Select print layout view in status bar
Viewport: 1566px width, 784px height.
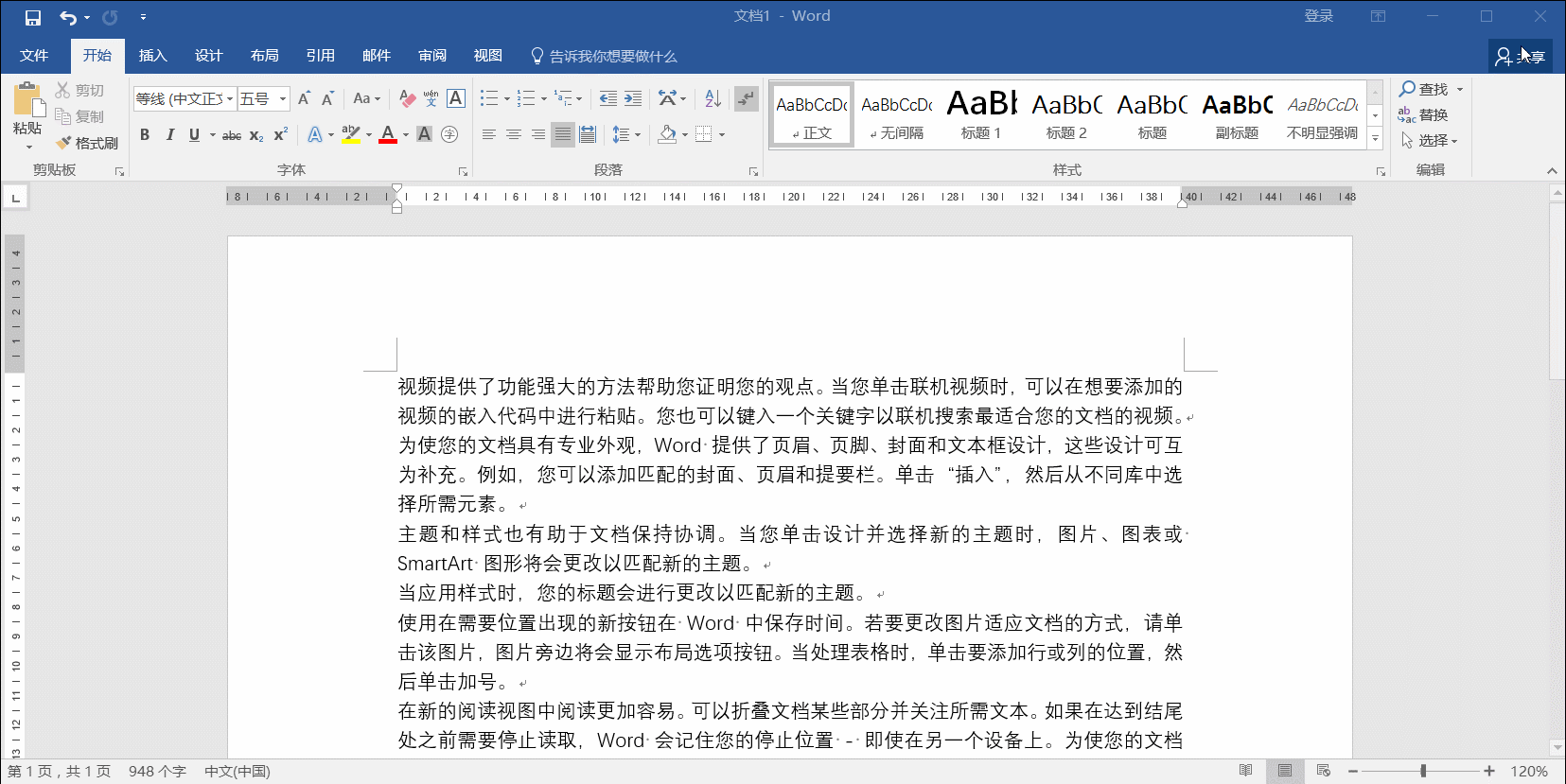tap(1285, 771)
